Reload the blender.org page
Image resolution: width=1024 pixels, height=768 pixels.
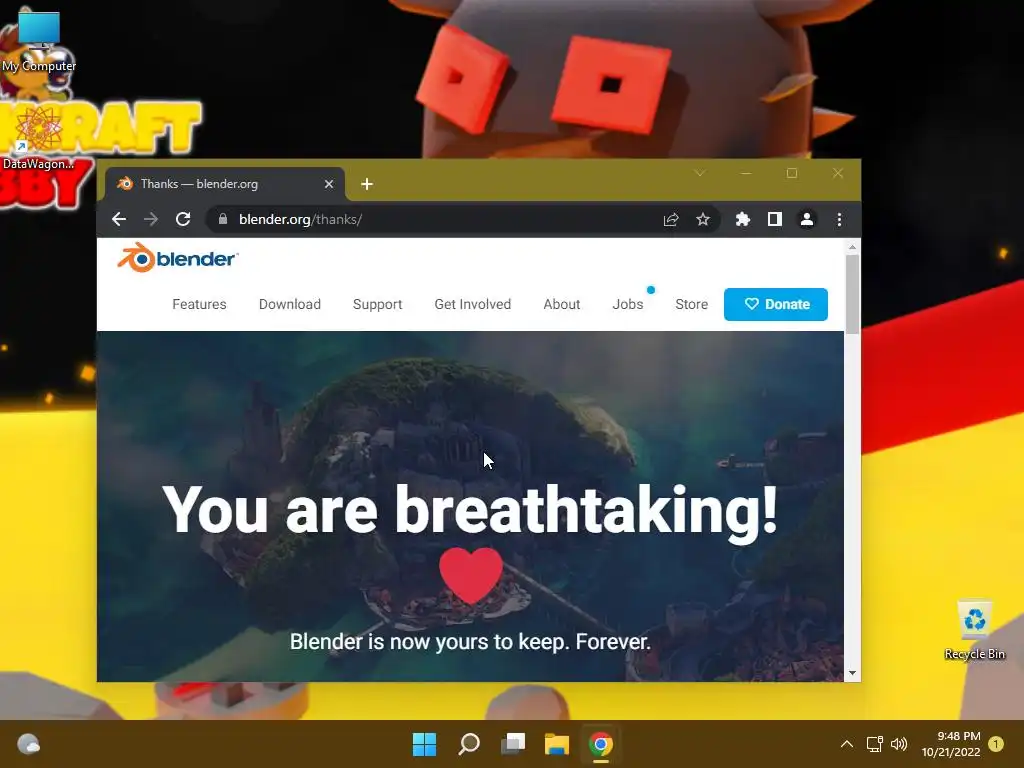click(x=184, y=219)
